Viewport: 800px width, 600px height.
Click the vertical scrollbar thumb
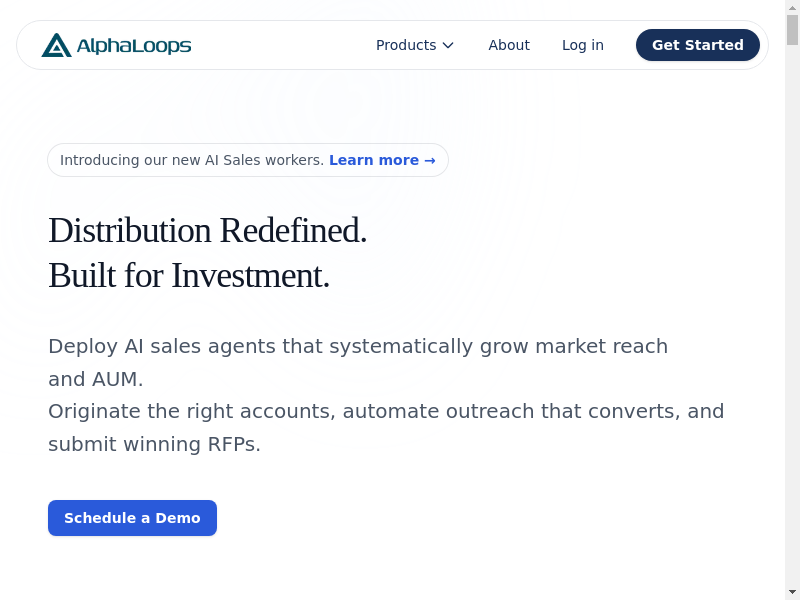(792, 30)
